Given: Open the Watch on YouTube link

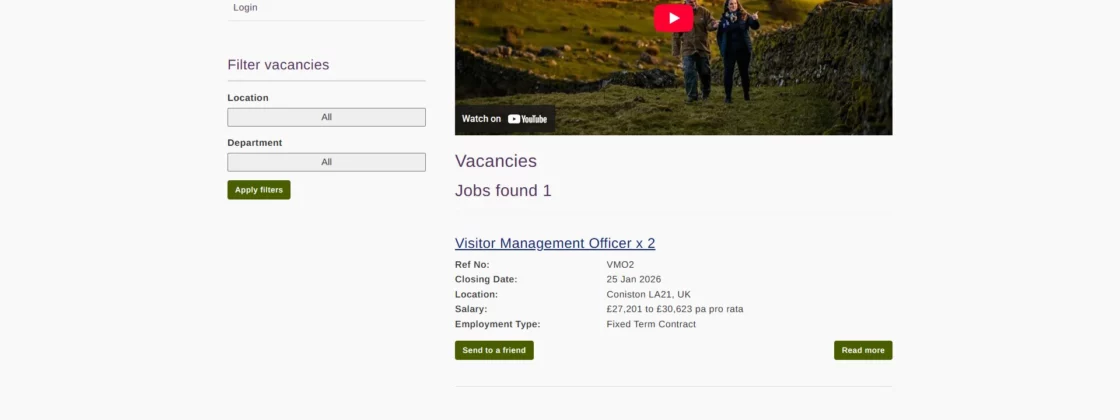Looking at the screenshot, I should 504,119.
